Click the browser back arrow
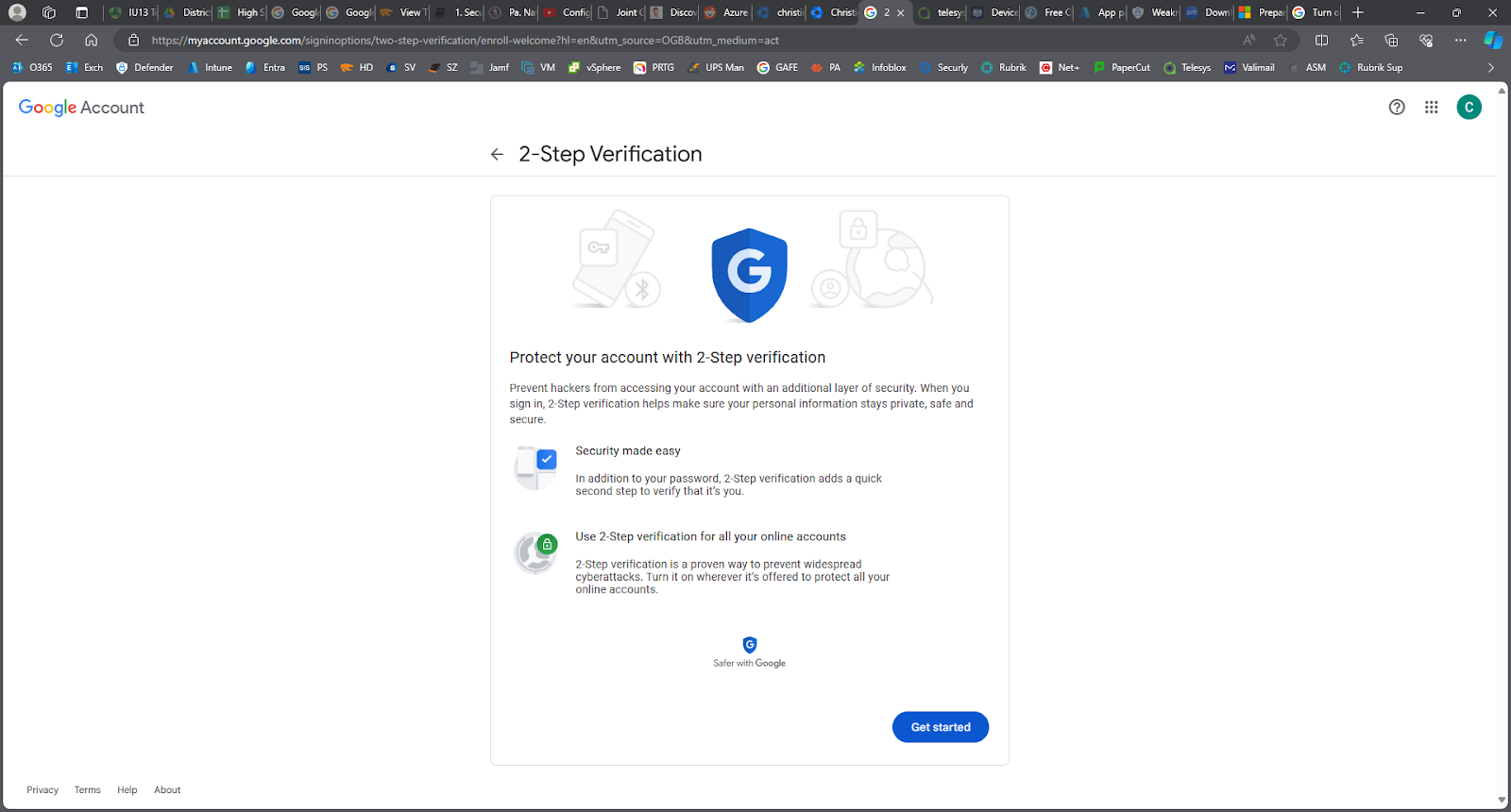 click(22, 40)
